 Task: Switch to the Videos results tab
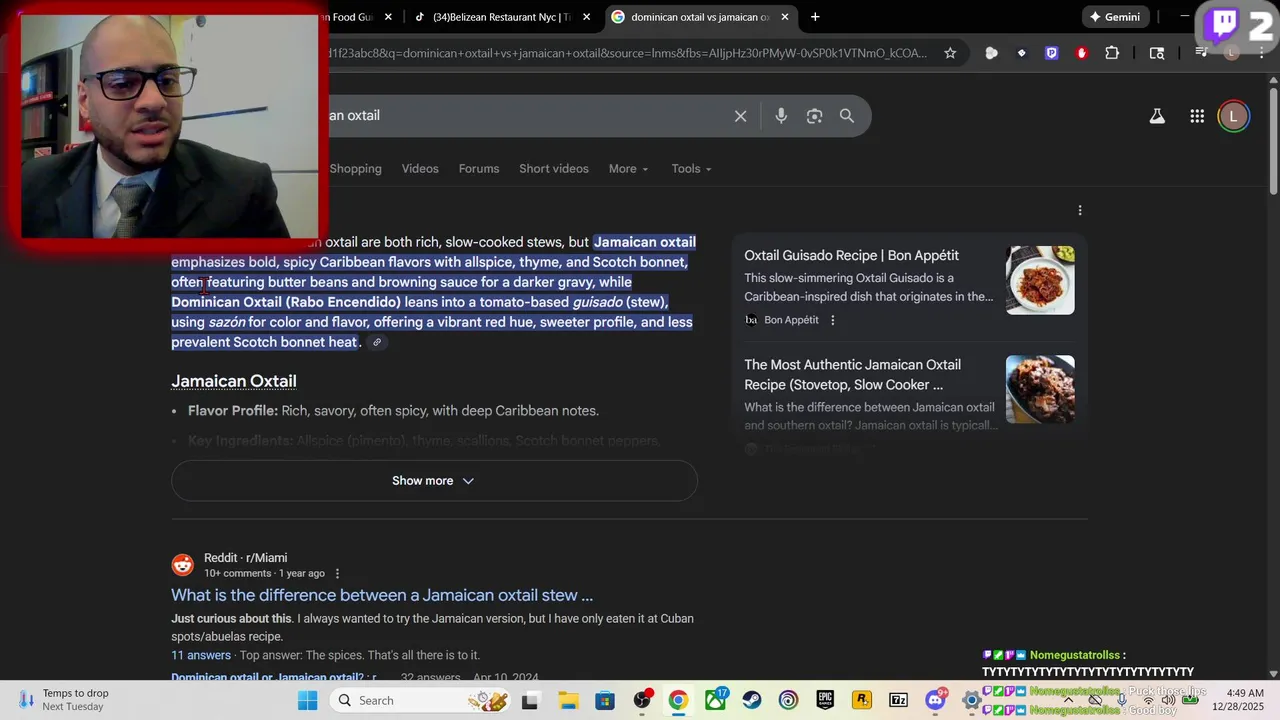420,169
